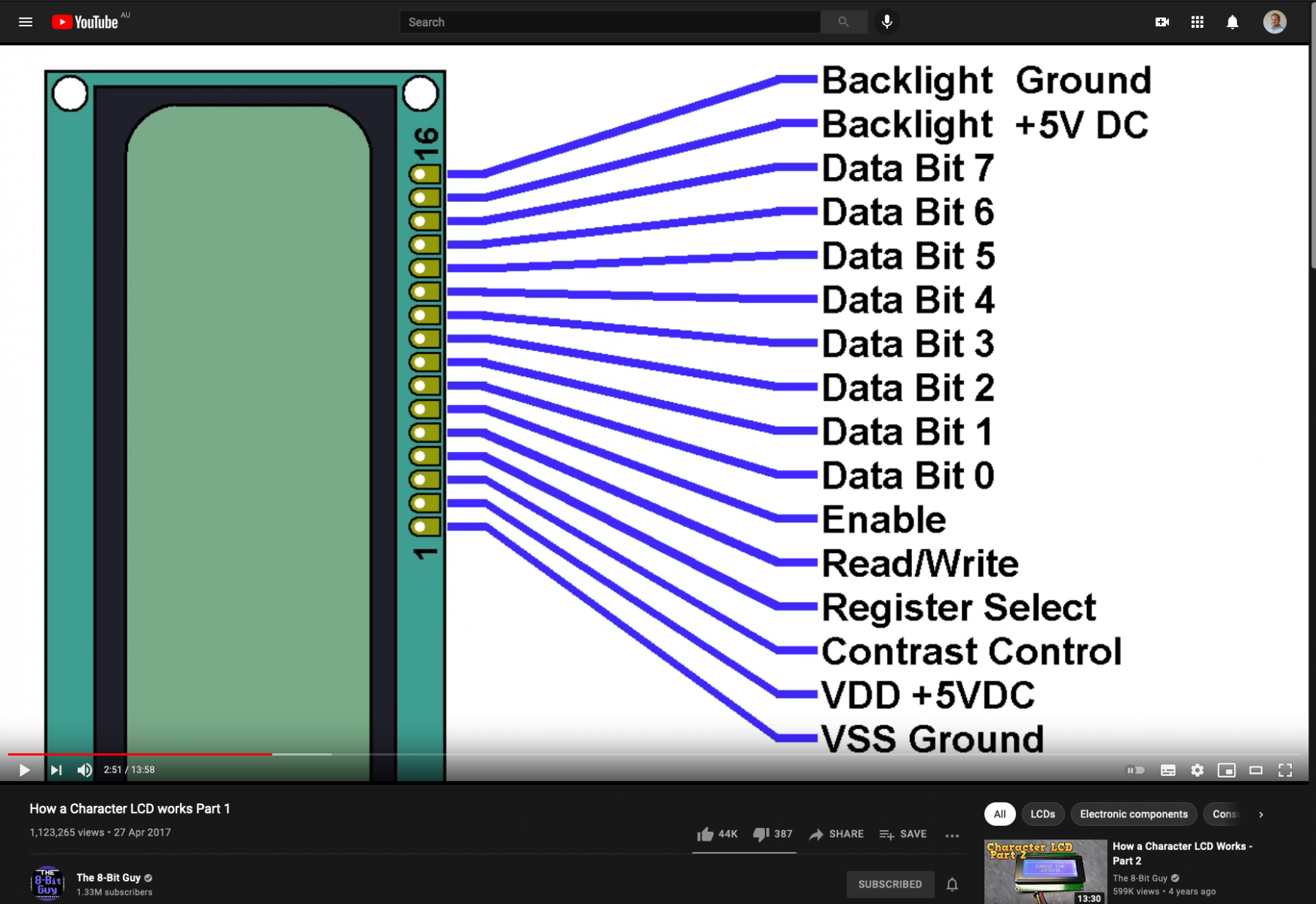Expand the topic chips with right chevron
1316x904 pixels.
(x=1261, y=814)
